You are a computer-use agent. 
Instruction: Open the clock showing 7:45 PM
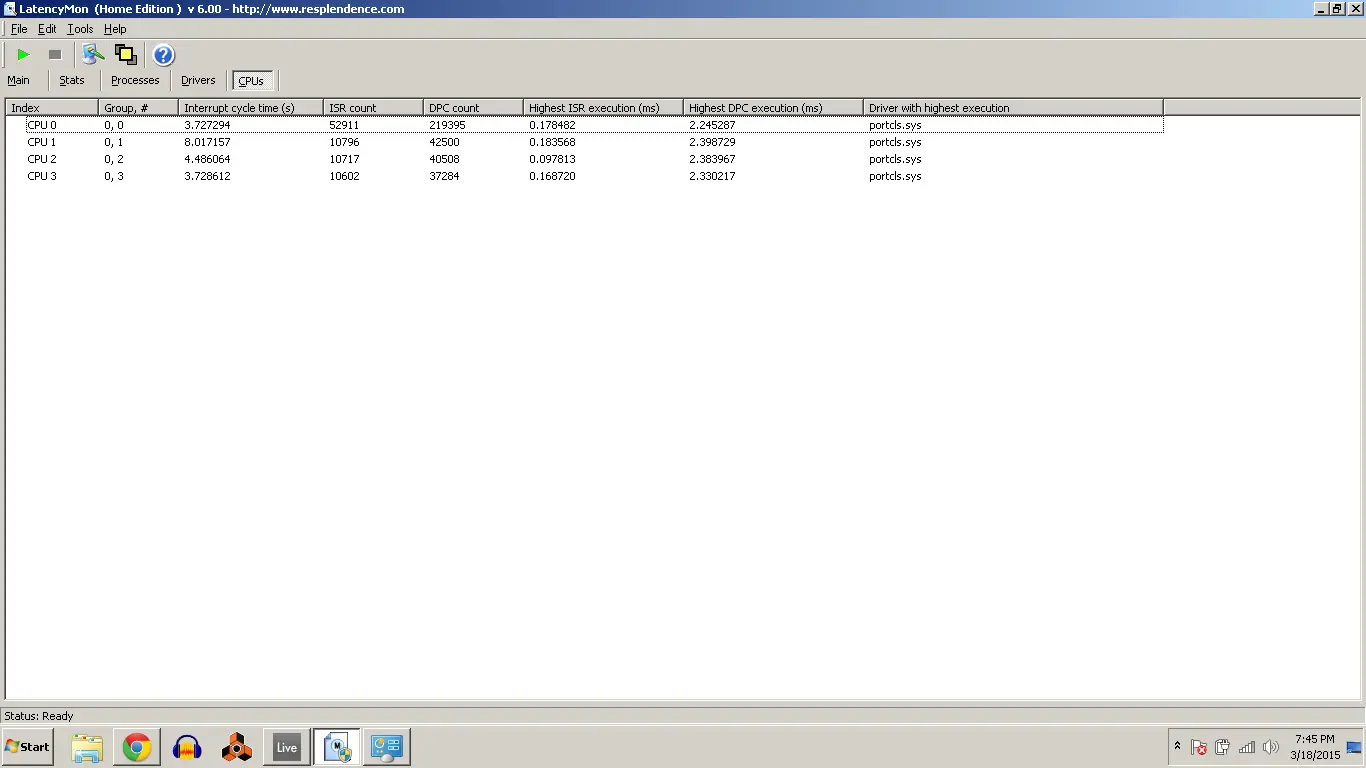[1314, 747]
